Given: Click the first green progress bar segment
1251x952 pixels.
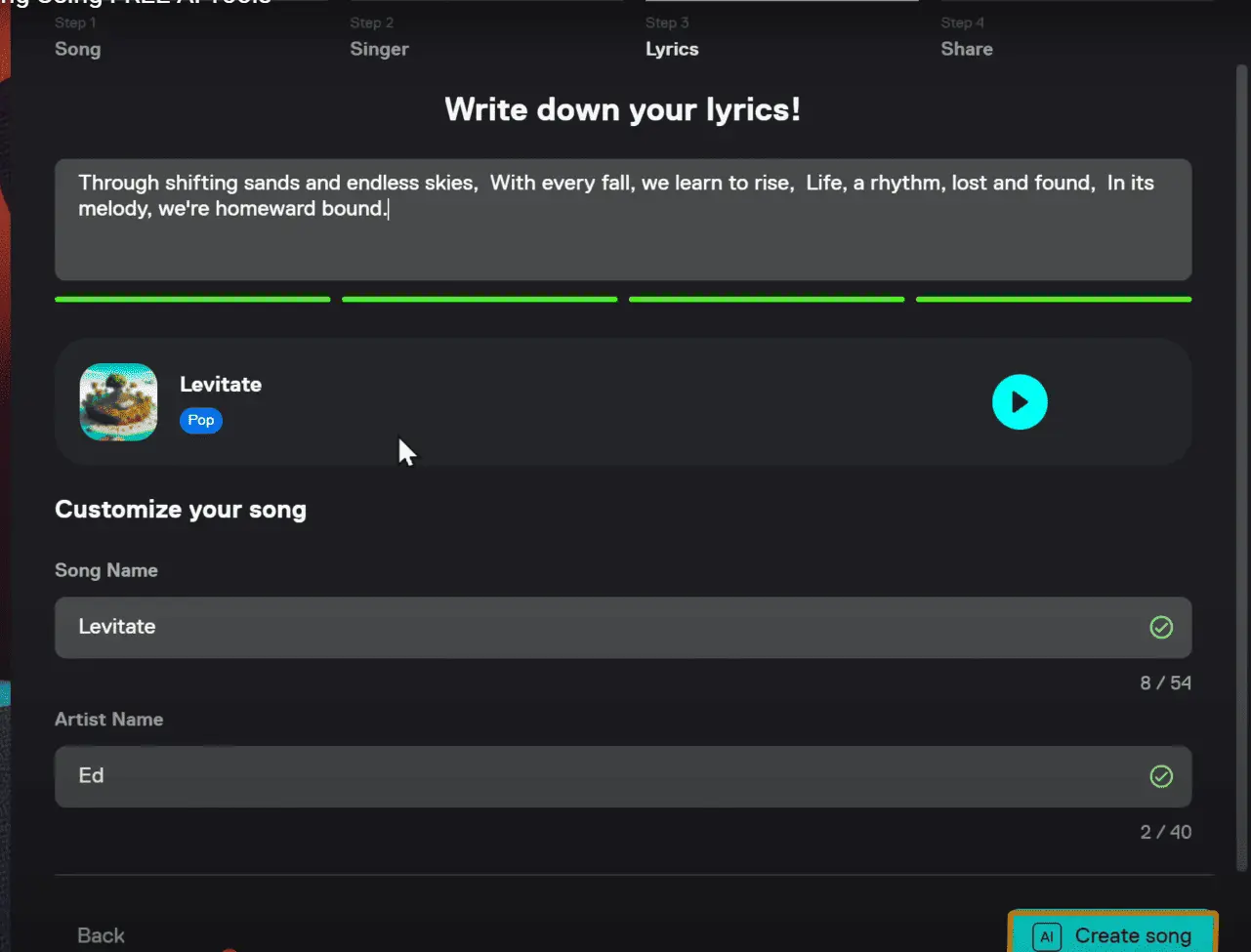Looking at the screenshot, I should [192, 300].
